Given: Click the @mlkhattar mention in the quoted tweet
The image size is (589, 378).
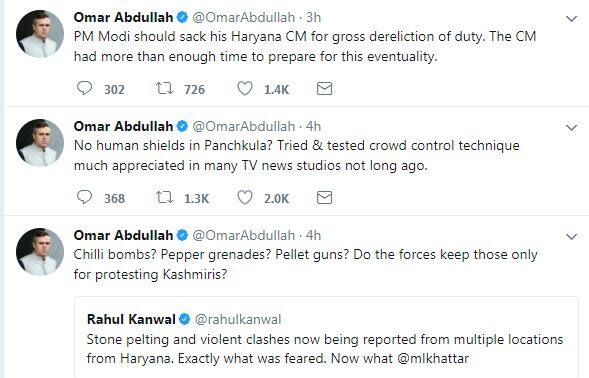Looking at the screenshot, I should pos(433,358).
